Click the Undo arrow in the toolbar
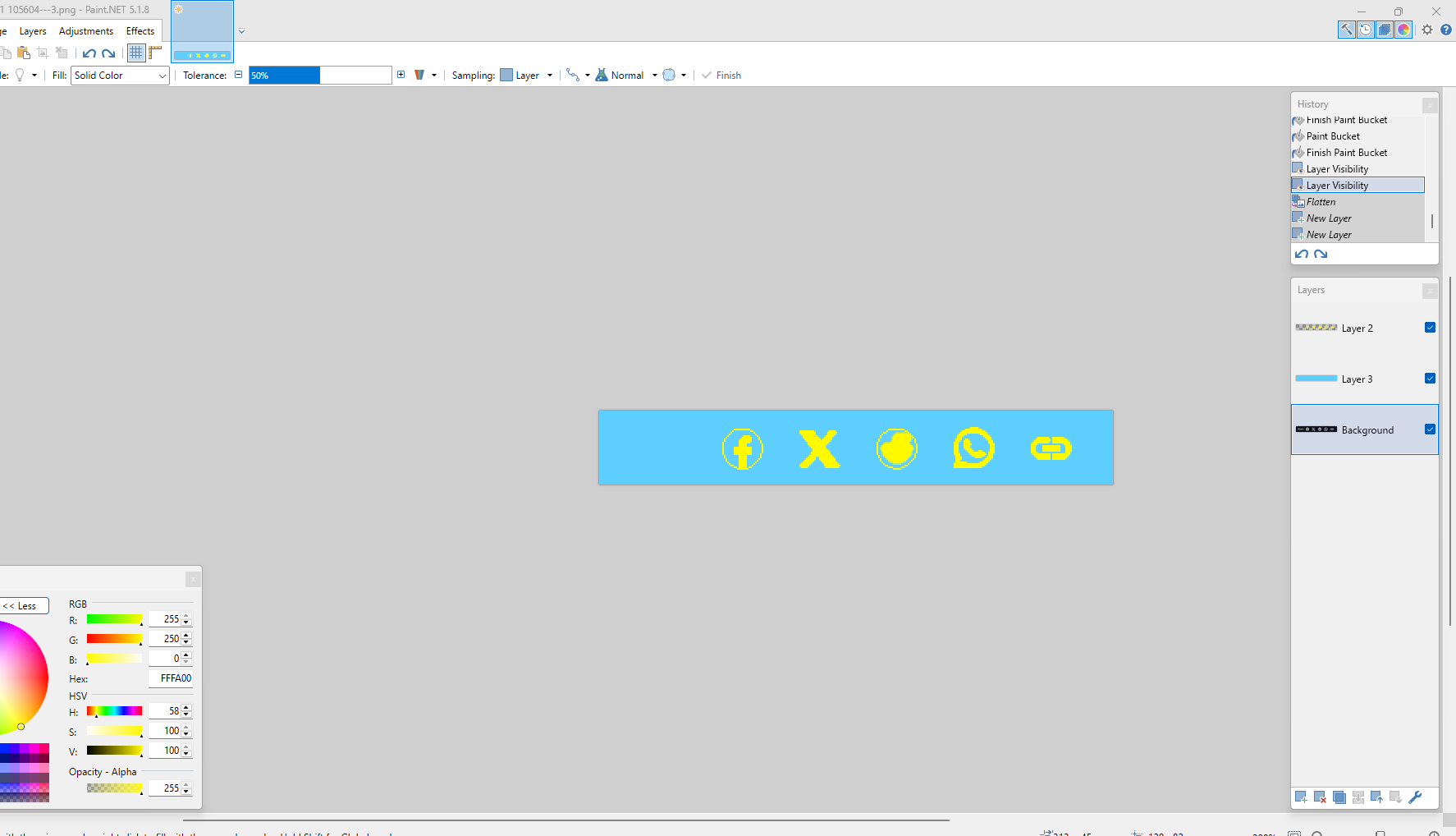The width and height of the screenshot is (1456, 836). coord(89,53)
